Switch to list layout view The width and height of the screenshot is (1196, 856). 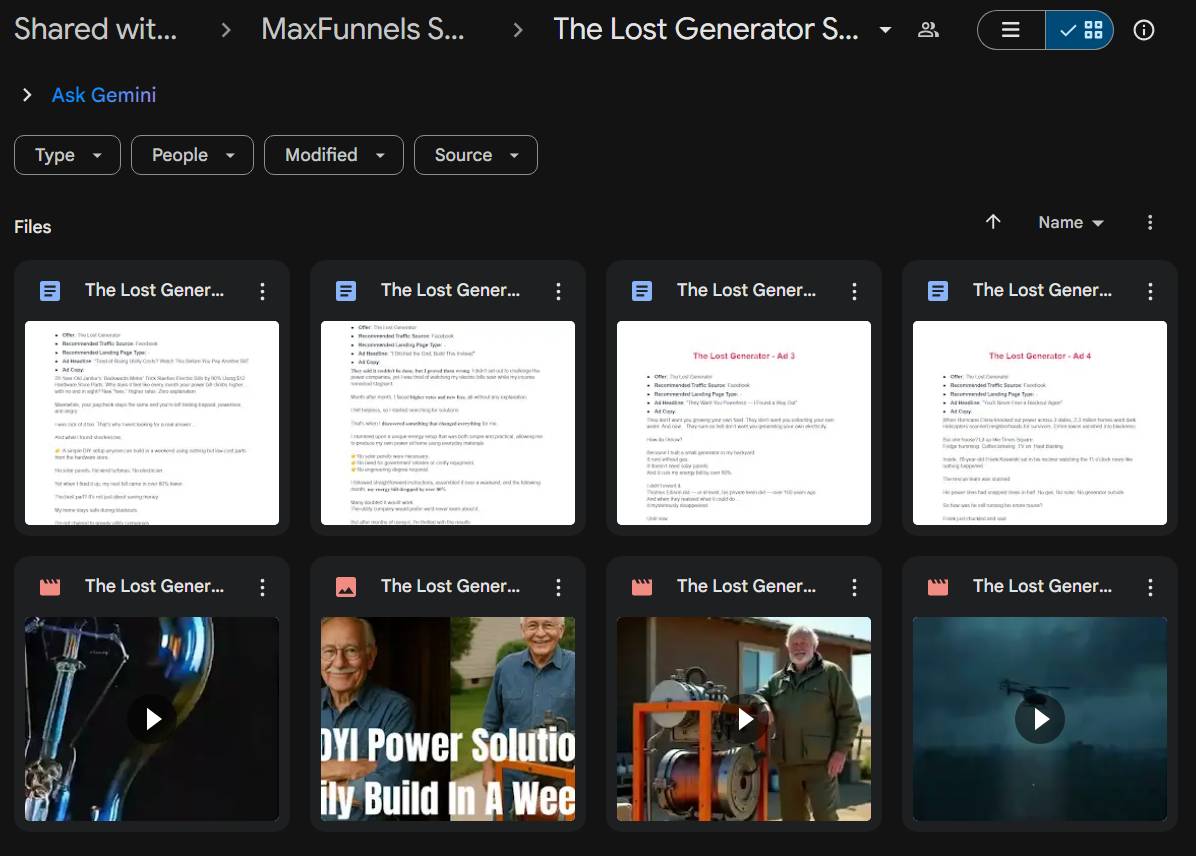pos(1011,30)
